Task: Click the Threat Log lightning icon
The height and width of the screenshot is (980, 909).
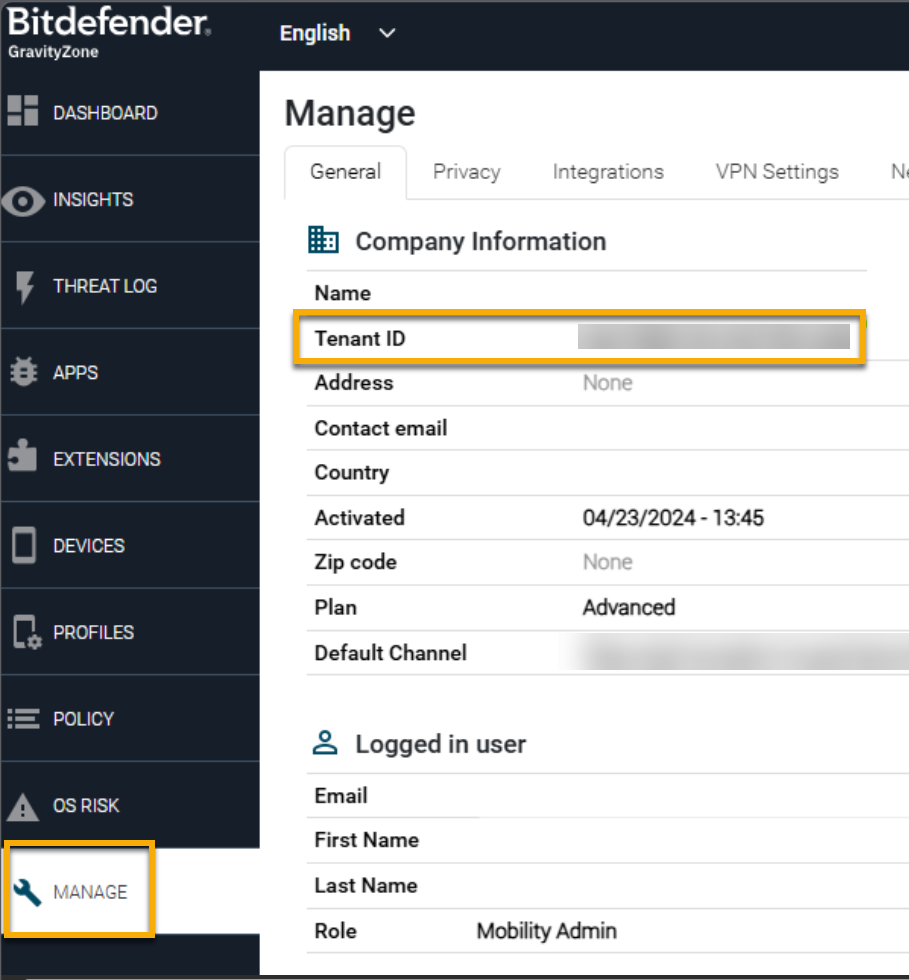Action: pos(24,288)
